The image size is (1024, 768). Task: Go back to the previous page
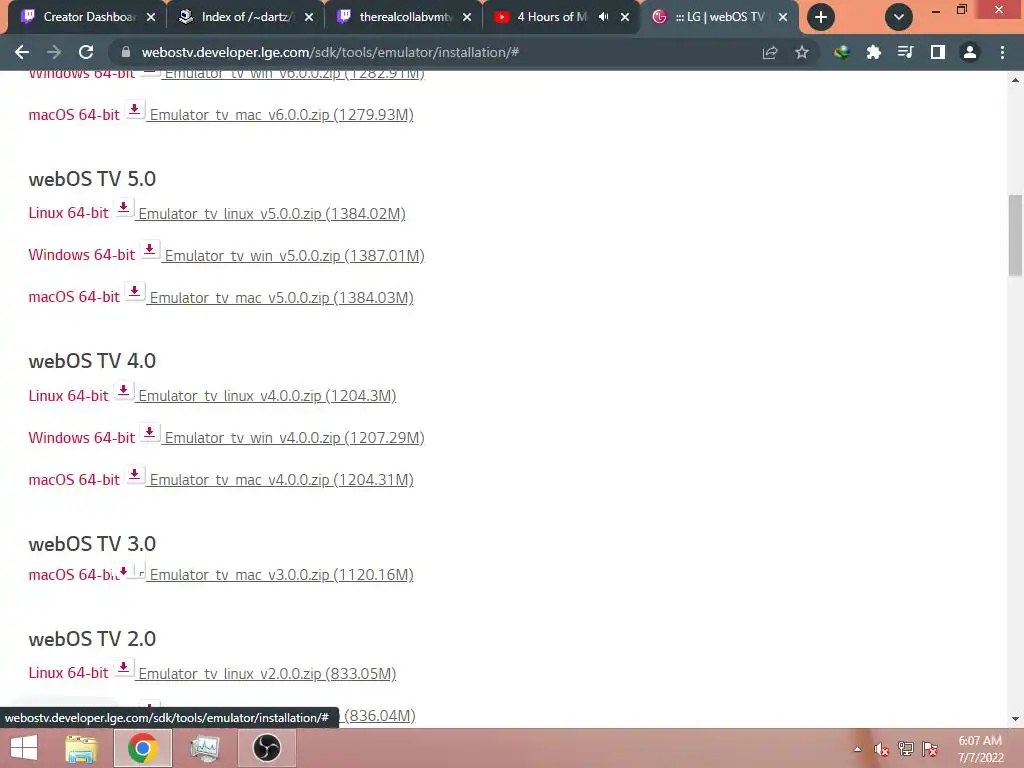coord(22,52)
